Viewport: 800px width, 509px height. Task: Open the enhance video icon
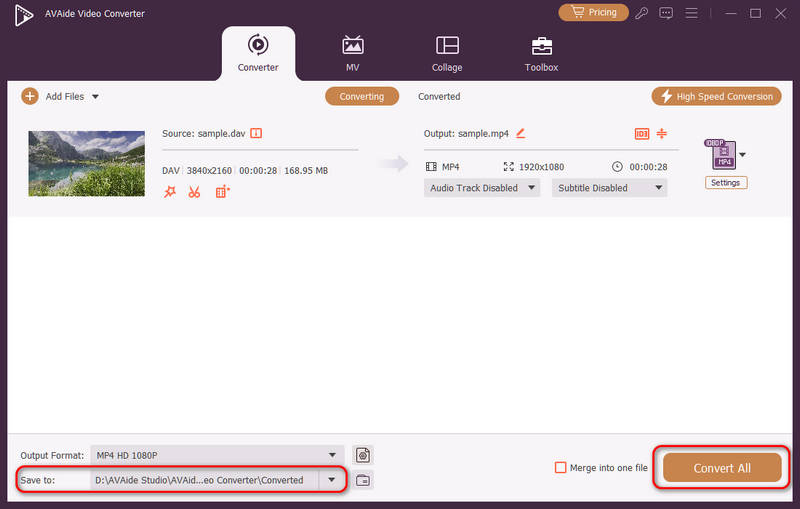[222, 192]
